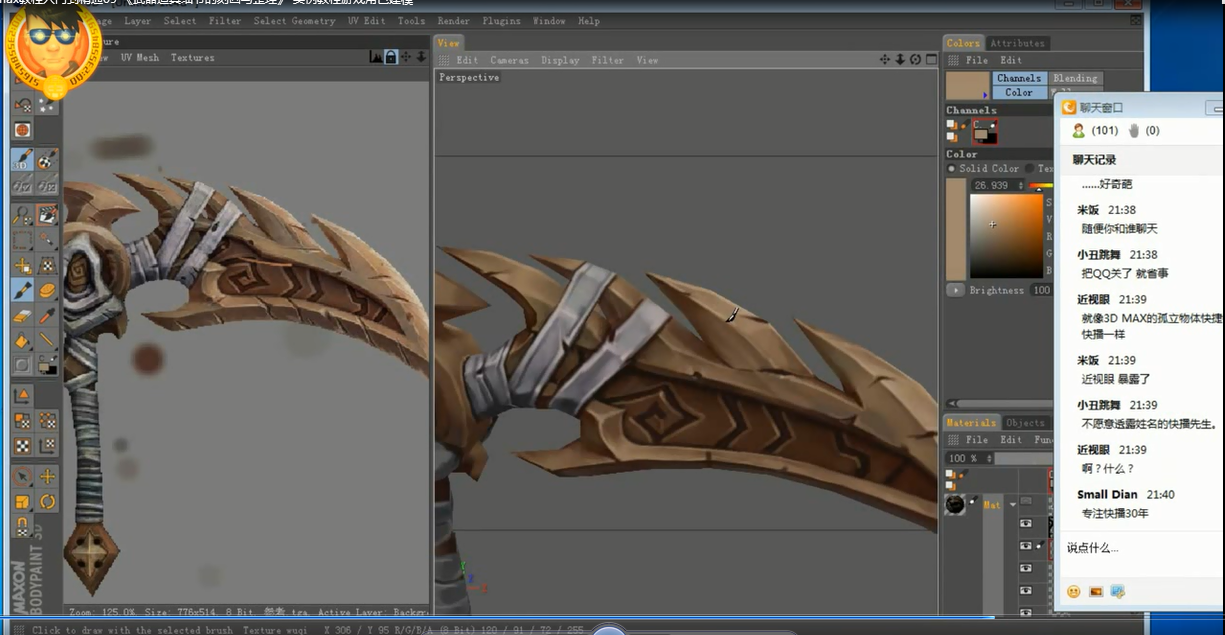
Task: Open the UV Edit menu
Action: click(366, 21)
